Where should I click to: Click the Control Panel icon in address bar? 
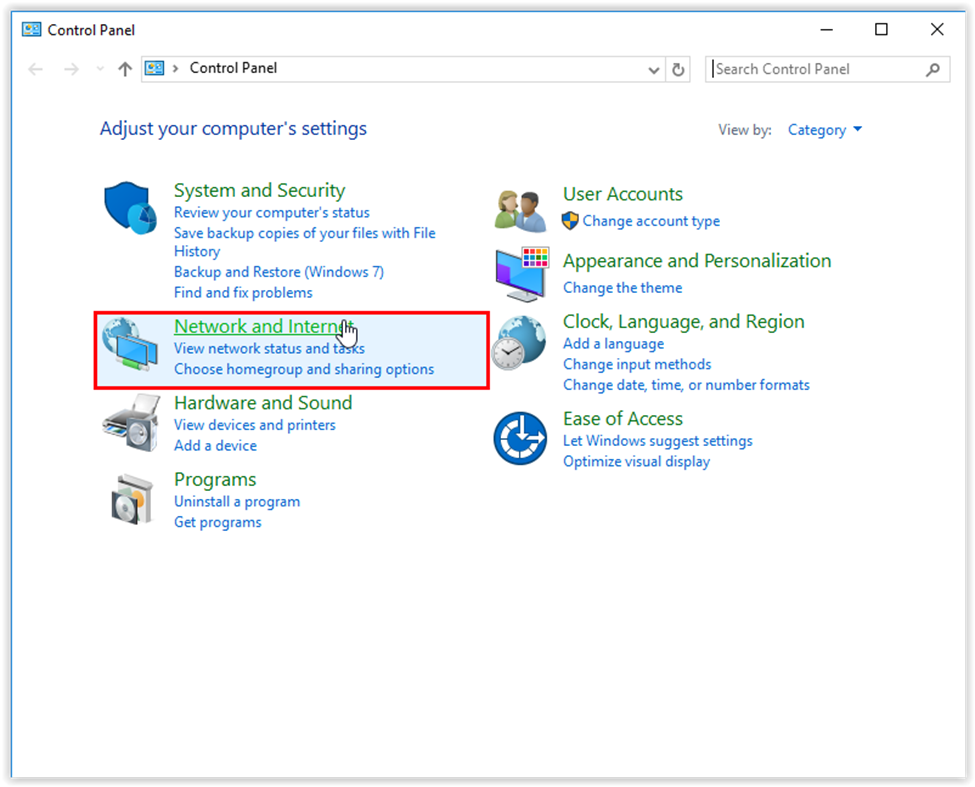155,68
